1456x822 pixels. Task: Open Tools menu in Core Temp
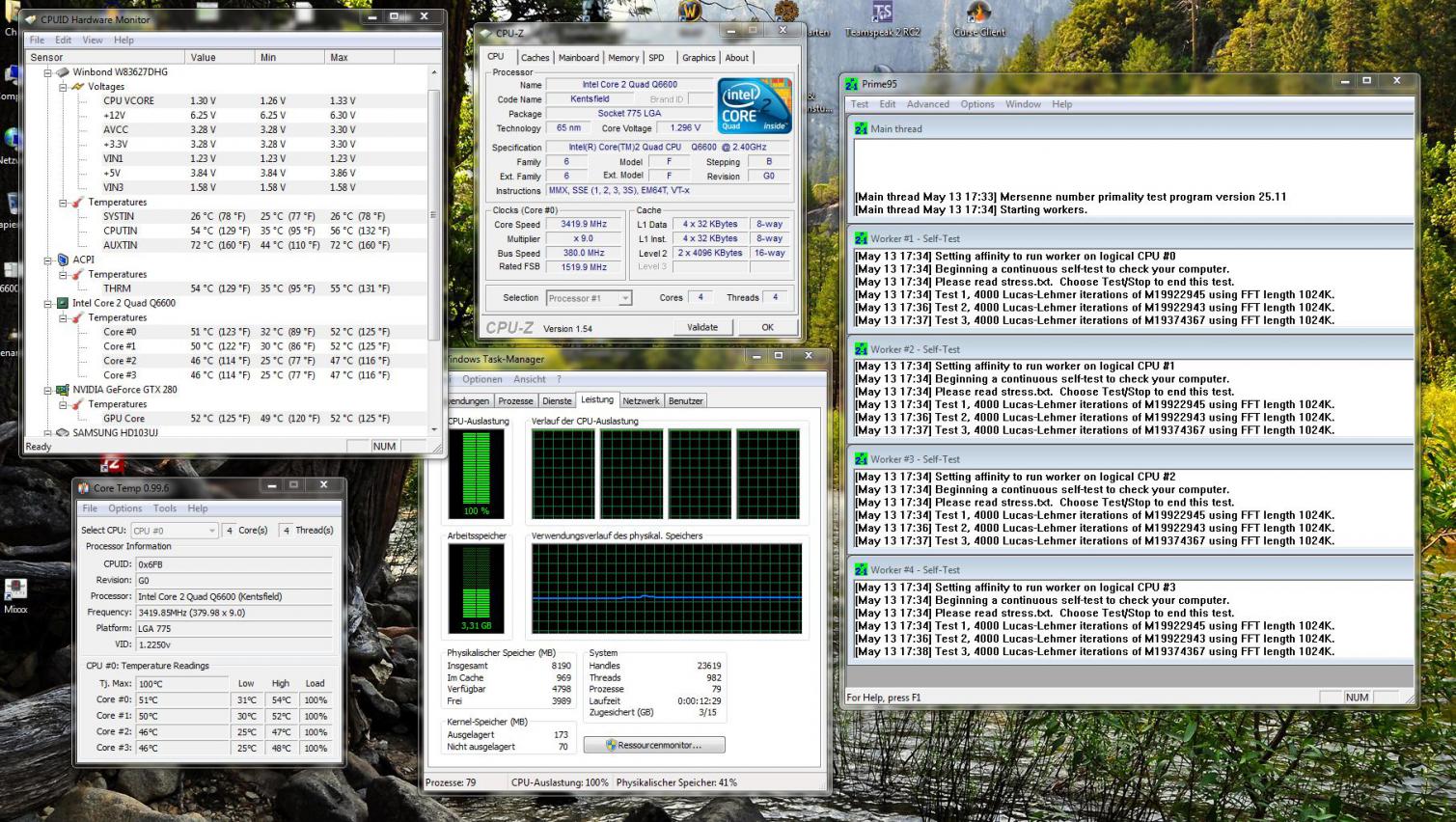point(165,508)
